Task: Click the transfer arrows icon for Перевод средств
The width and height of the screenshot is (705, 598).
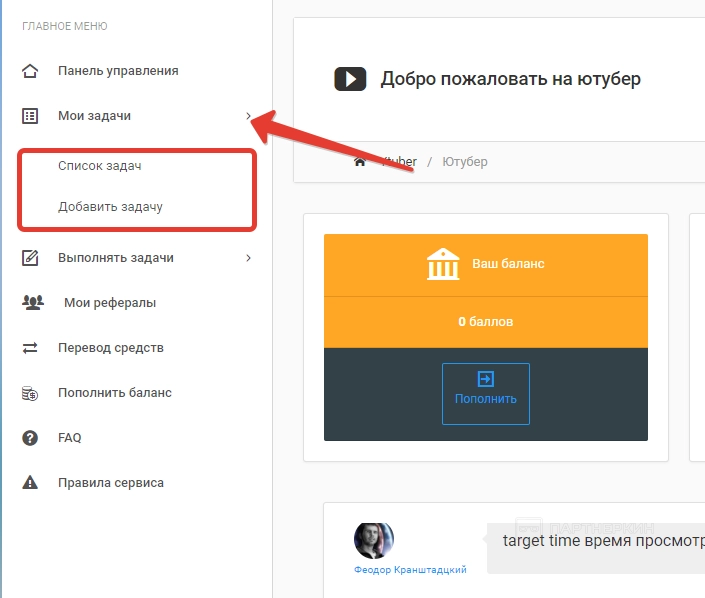Action: click(30, 348)
